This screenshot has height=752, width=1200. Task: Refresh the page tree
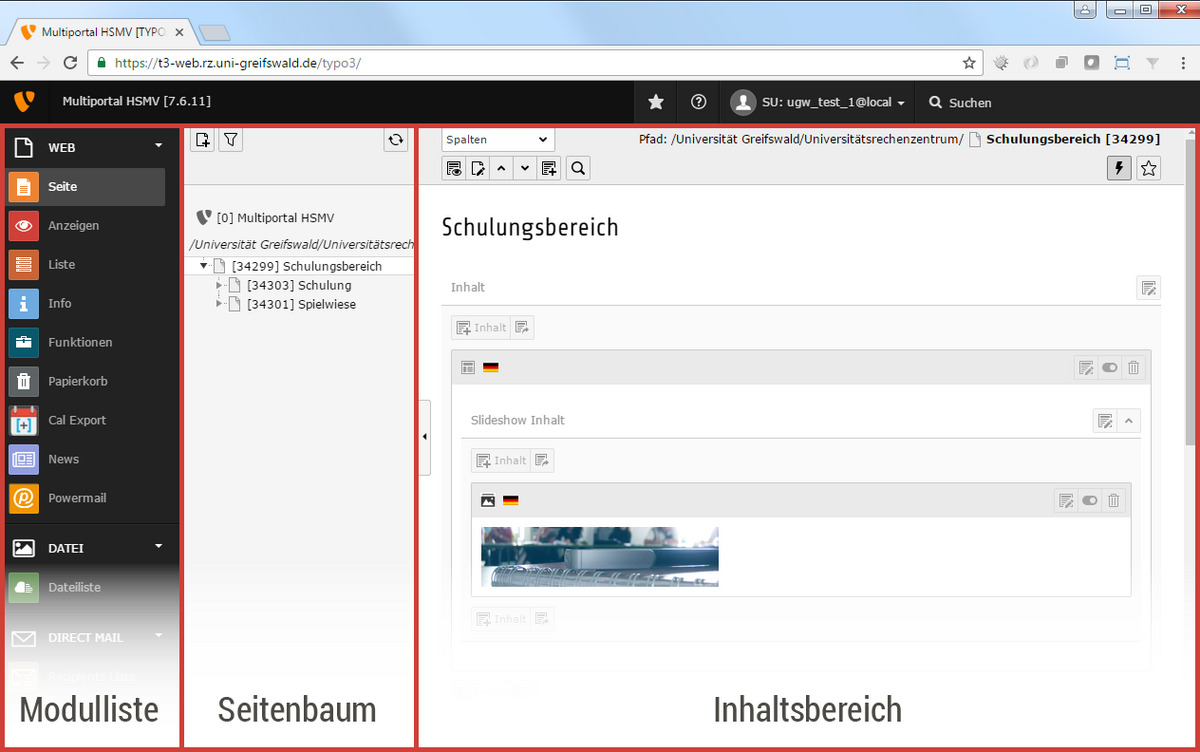click(397, 141)
